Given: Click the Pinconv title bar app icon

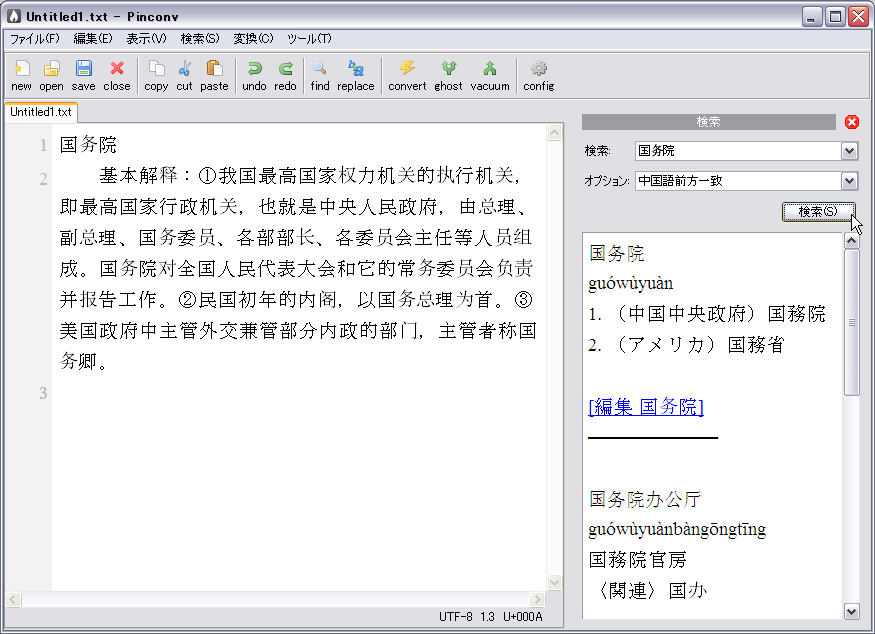Looking at the screenshot, I should (14, 16).
